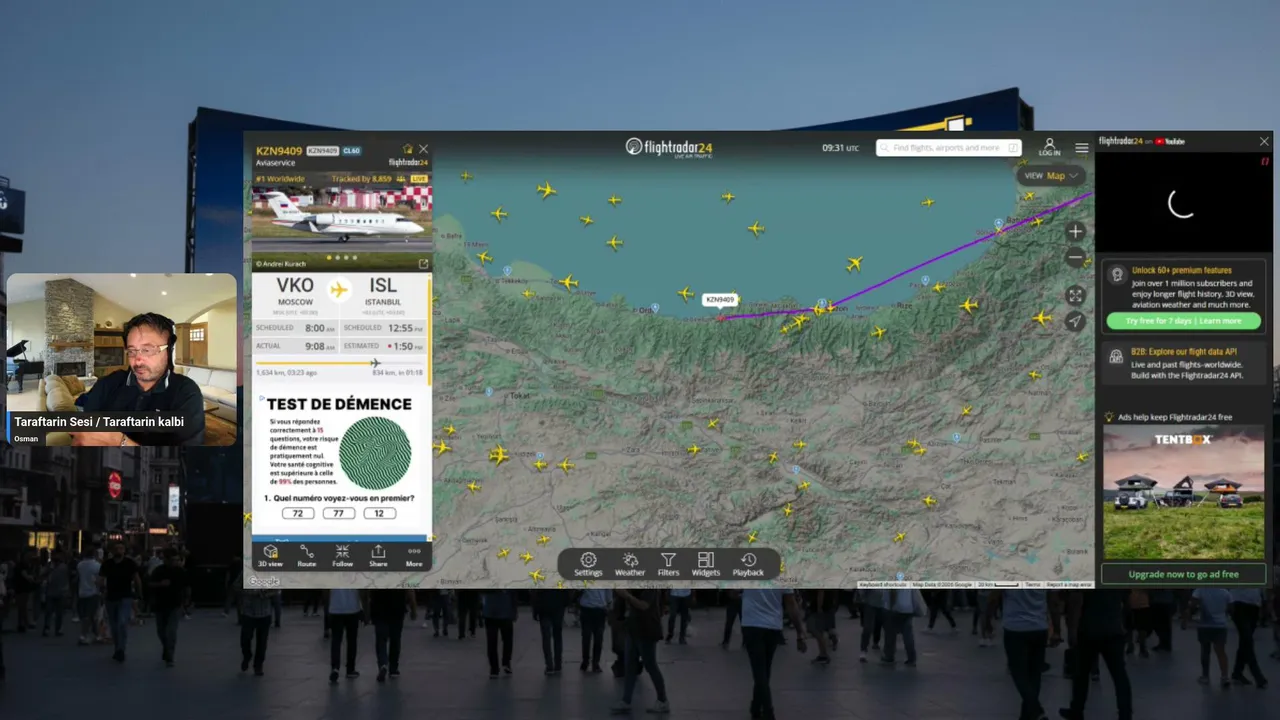Open map Settings
Viewport: 1280px width, 720px height.
point(588,565)
